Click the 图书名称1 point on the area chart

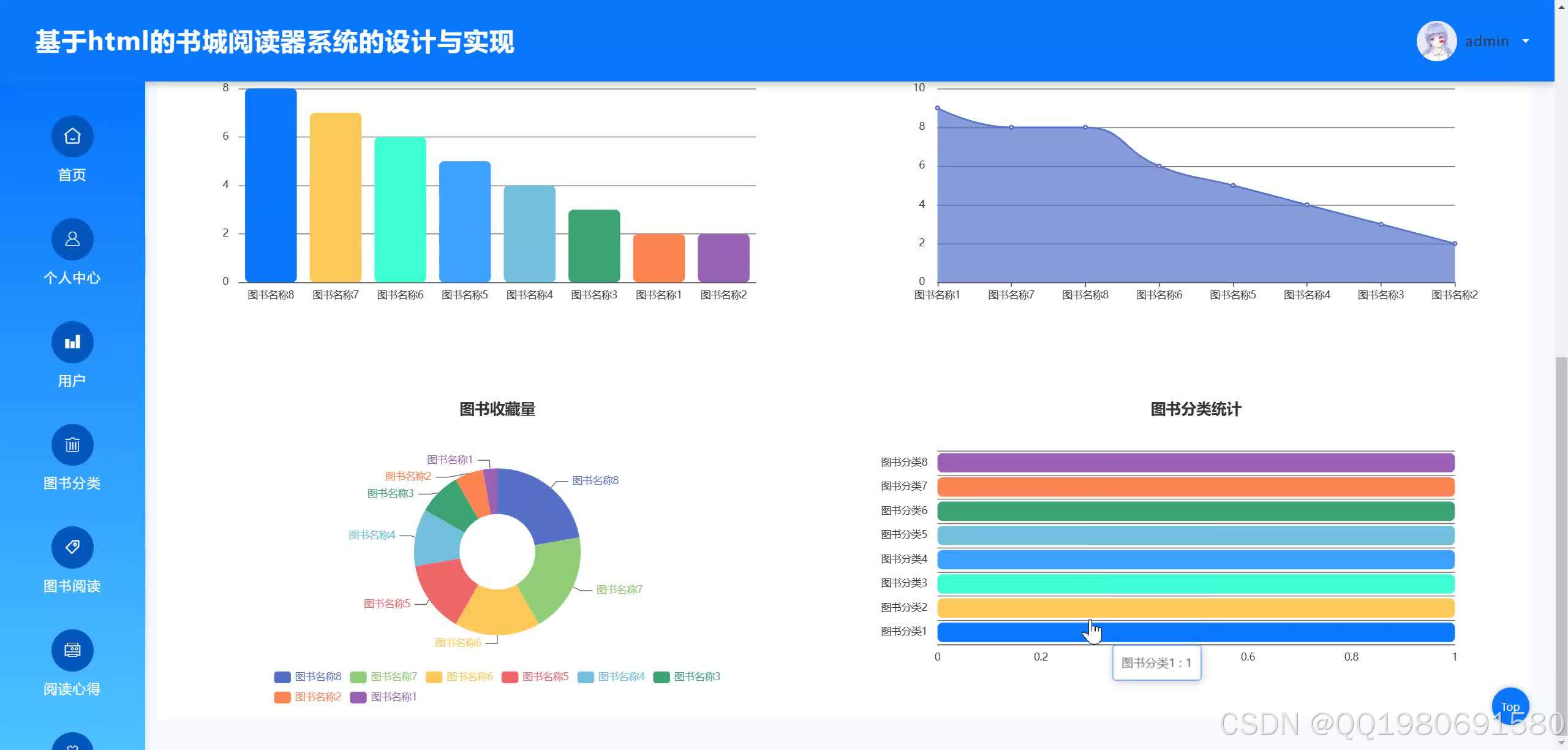[x=936, y=108]
